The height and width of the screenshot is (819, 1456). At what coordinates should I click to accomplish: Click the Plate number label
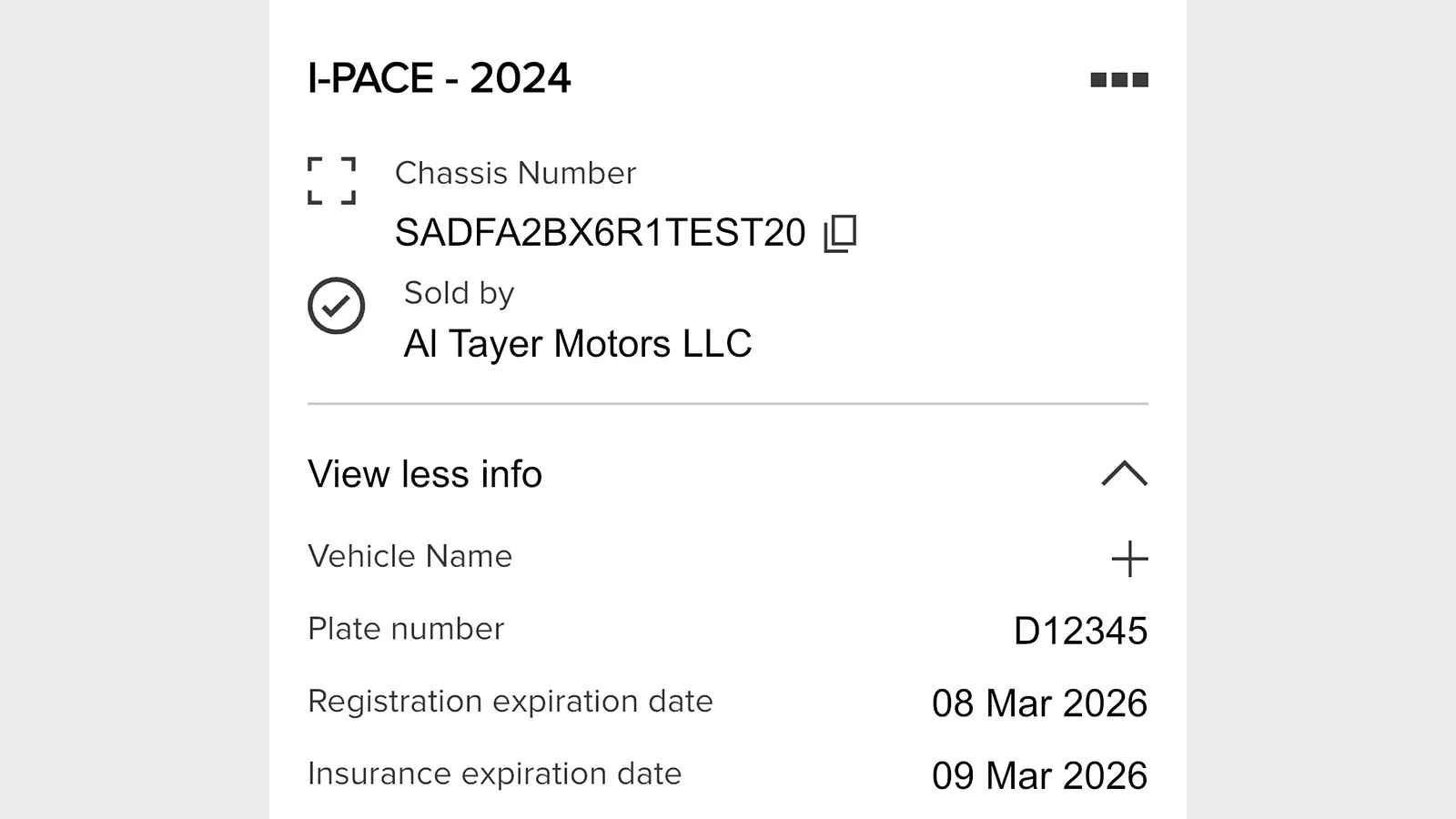pyautogui.click(x=406, y=629)
